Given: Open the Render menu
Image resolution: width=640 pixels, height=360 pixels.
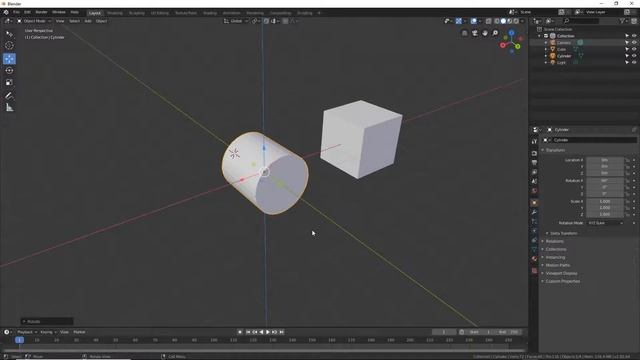Looking at the screenshot, I should [41, 12].
